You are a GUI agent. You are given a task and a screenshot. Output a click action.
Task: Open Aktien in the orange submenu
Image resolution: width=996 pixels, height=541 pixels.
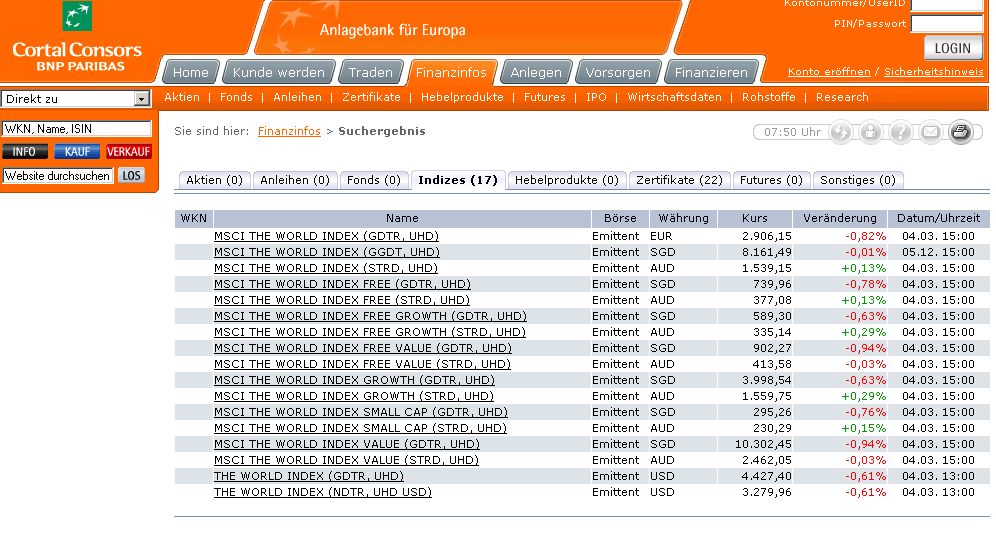click(x=182, y=97)
